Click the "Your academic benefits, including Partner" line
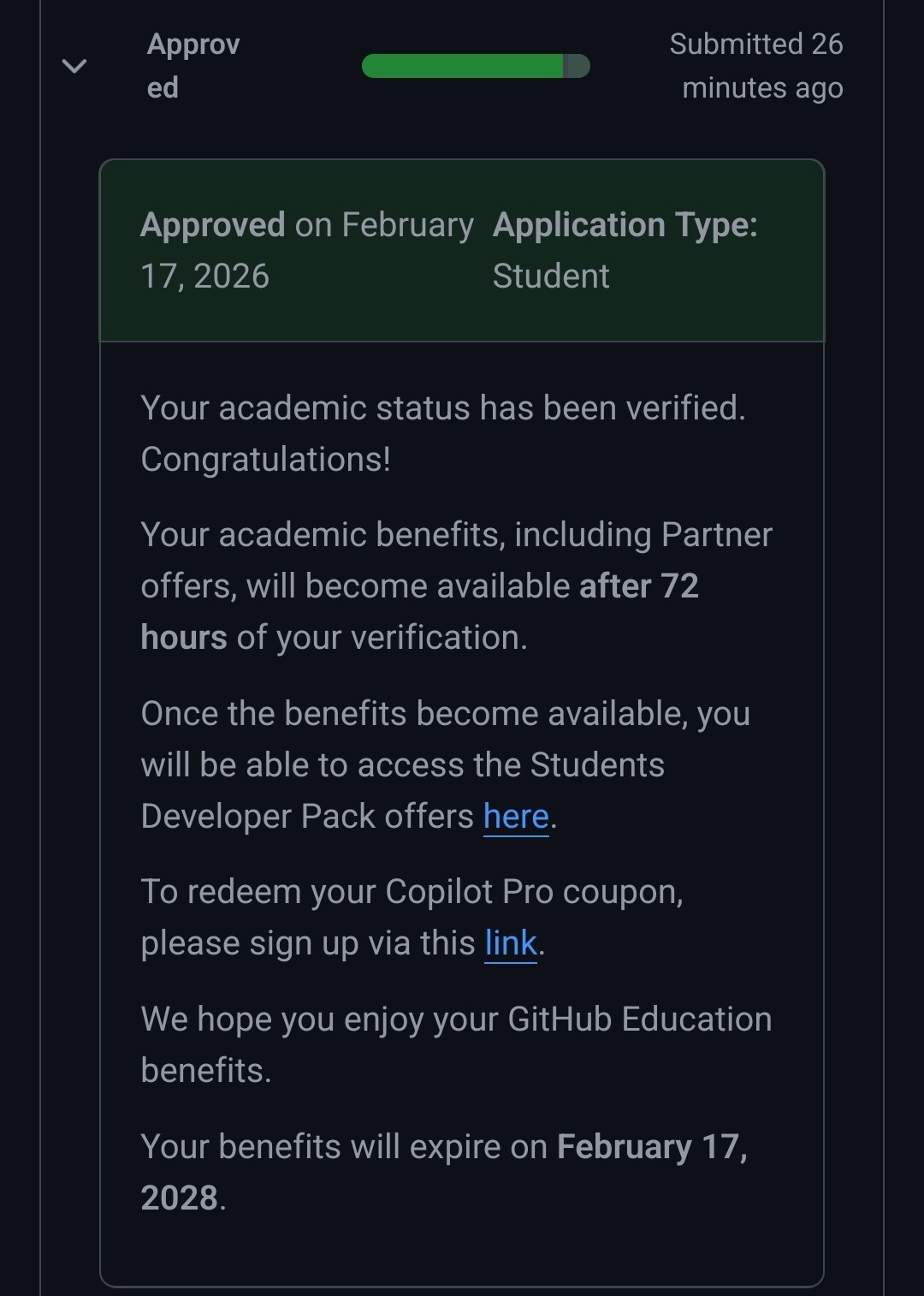The height and width of the screenshot is (1296, 924). 456,535
